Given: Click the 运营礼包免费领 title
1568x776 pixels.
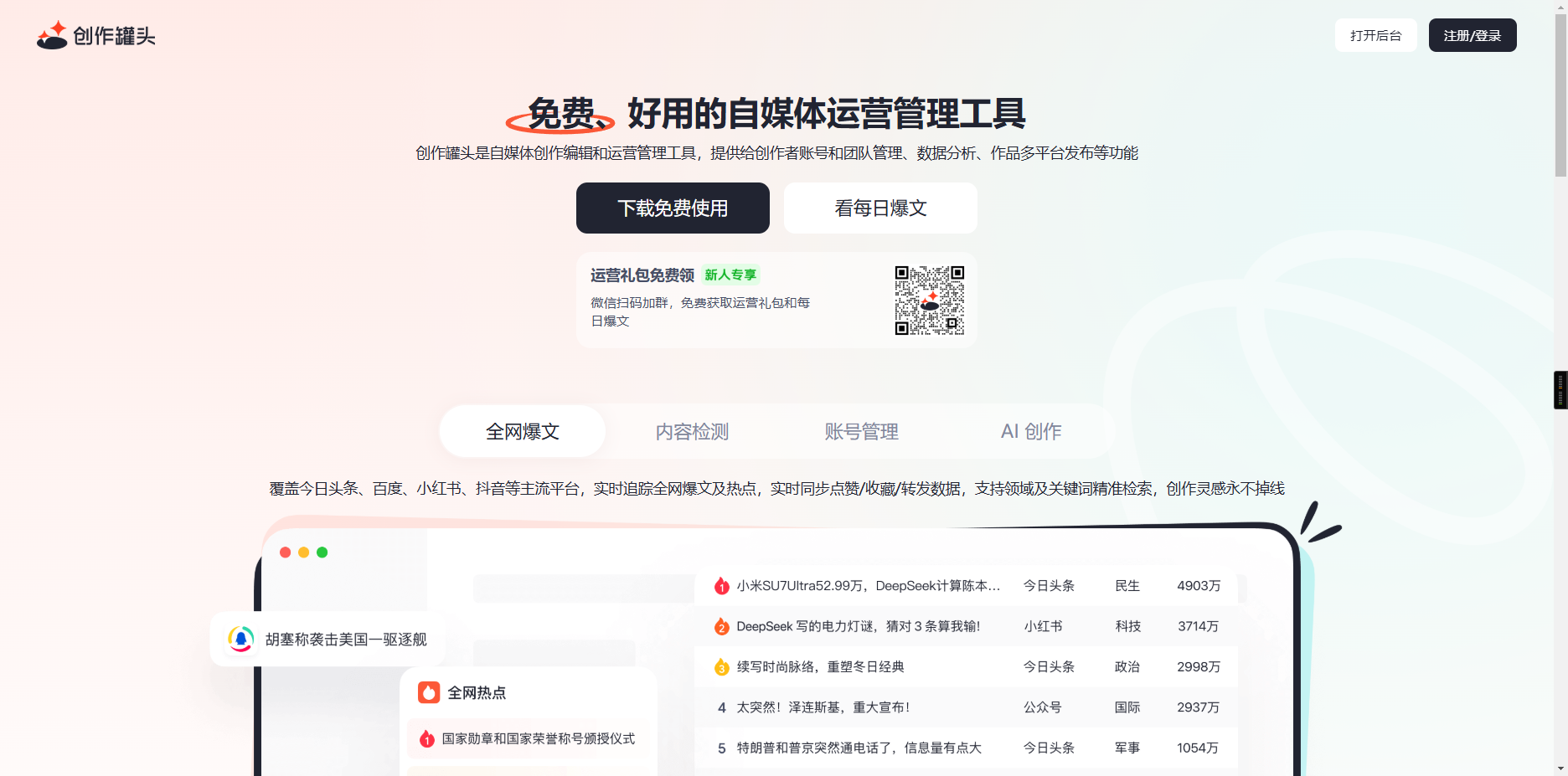Looking at the screenshot, I should (x=642, y=275).
